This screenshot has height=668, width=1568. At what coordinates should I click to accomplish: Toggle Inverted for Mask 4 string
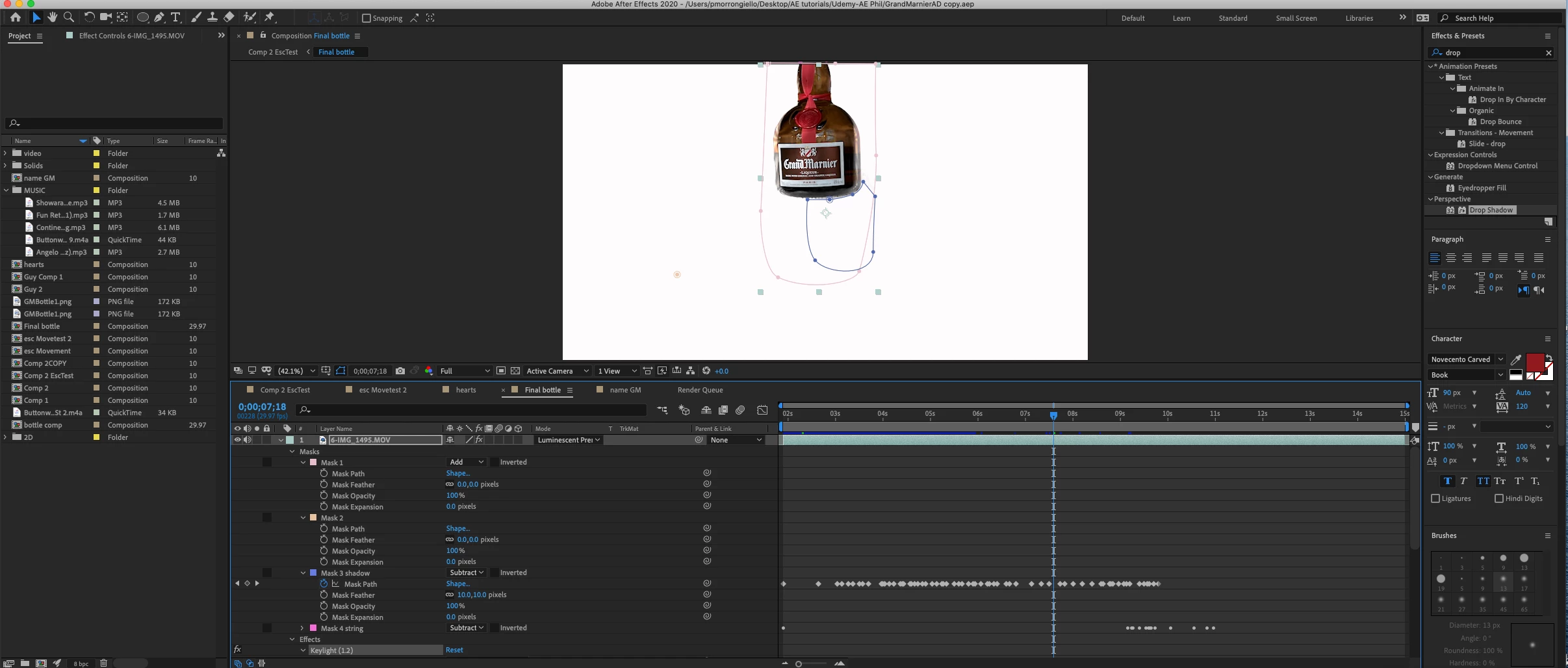point(494,628)
